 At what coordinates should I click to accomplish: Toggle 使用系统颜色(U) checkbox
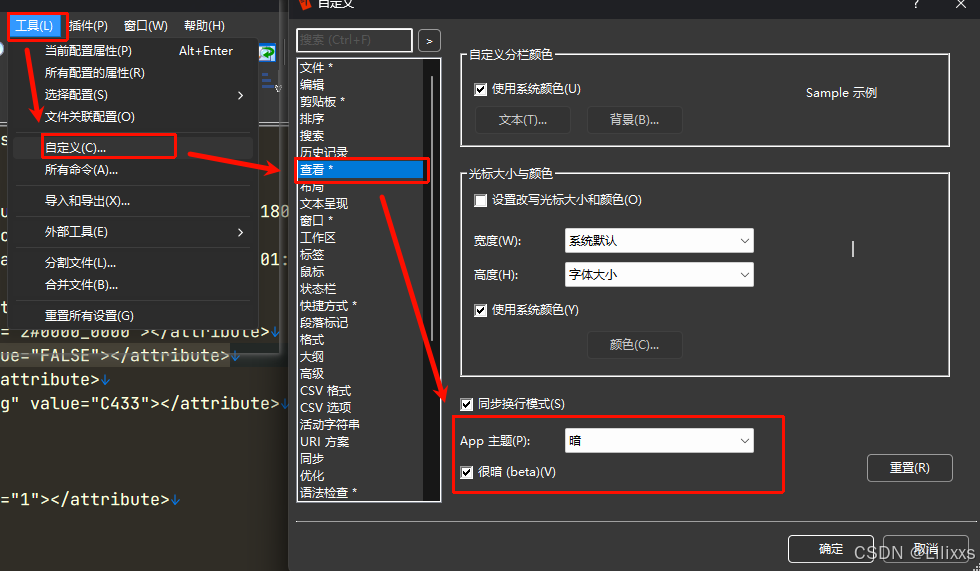click(480, 89)
